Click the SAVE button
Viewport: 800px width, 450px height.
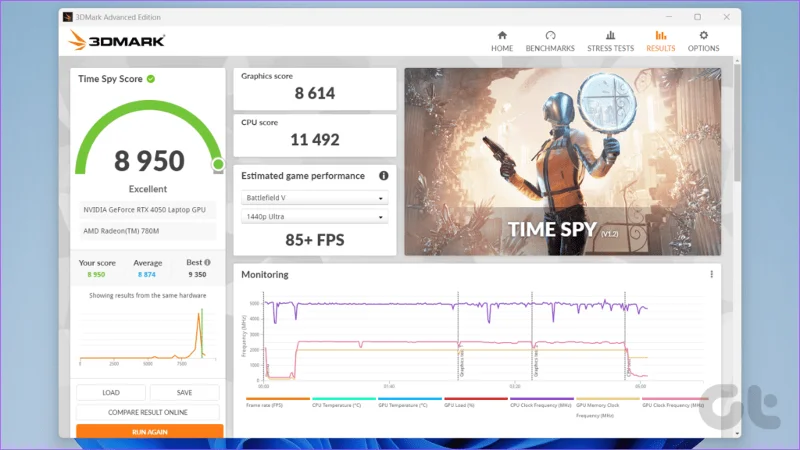point(184,392)
